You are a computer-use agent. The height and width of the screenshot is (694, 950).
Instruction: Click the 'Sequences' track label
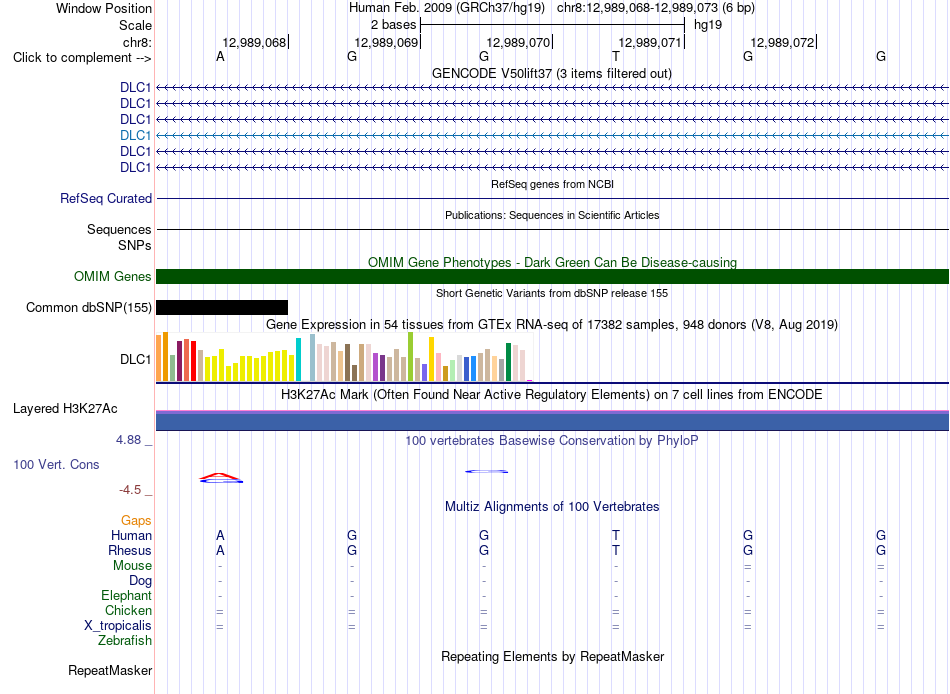coord(119,229)
